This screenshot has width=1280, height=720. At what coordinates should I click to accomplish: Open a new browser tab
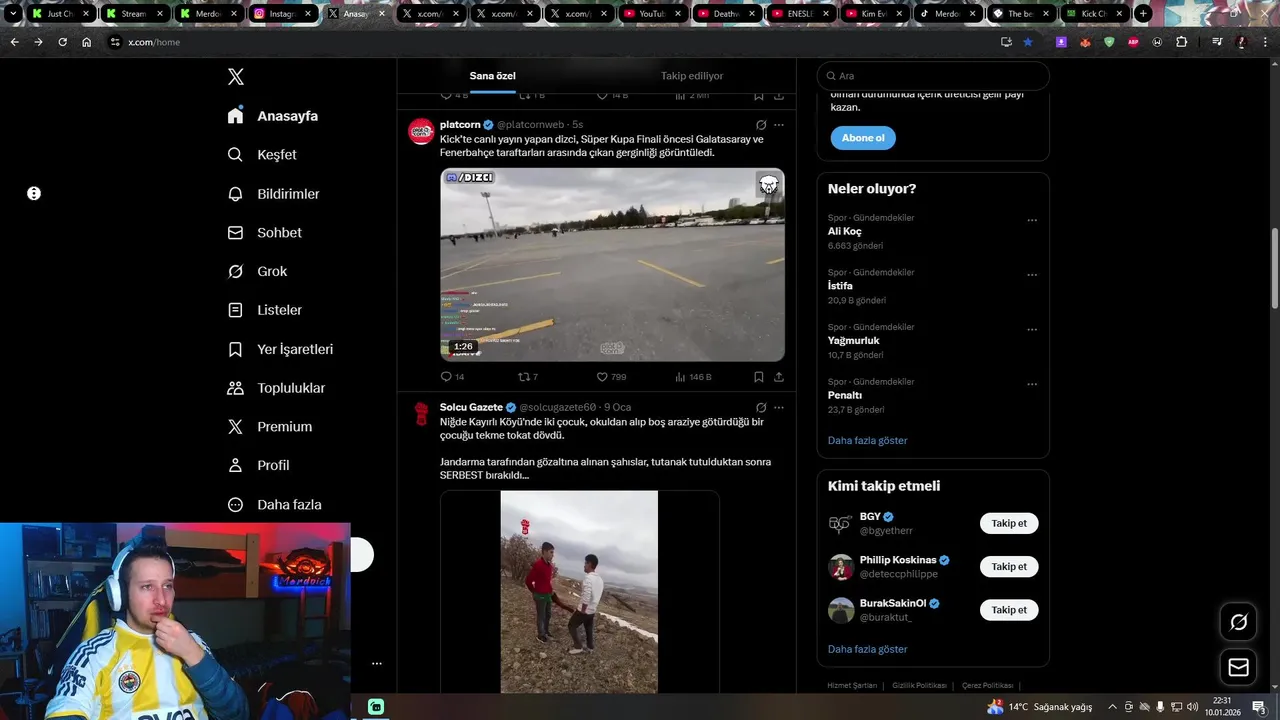1143,14
